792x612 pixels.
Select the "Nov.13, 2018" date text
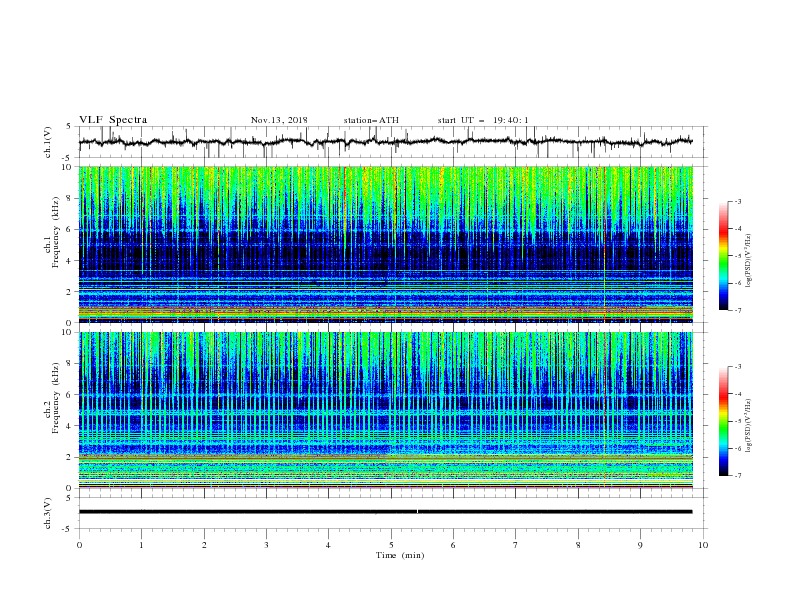point(279,120)
